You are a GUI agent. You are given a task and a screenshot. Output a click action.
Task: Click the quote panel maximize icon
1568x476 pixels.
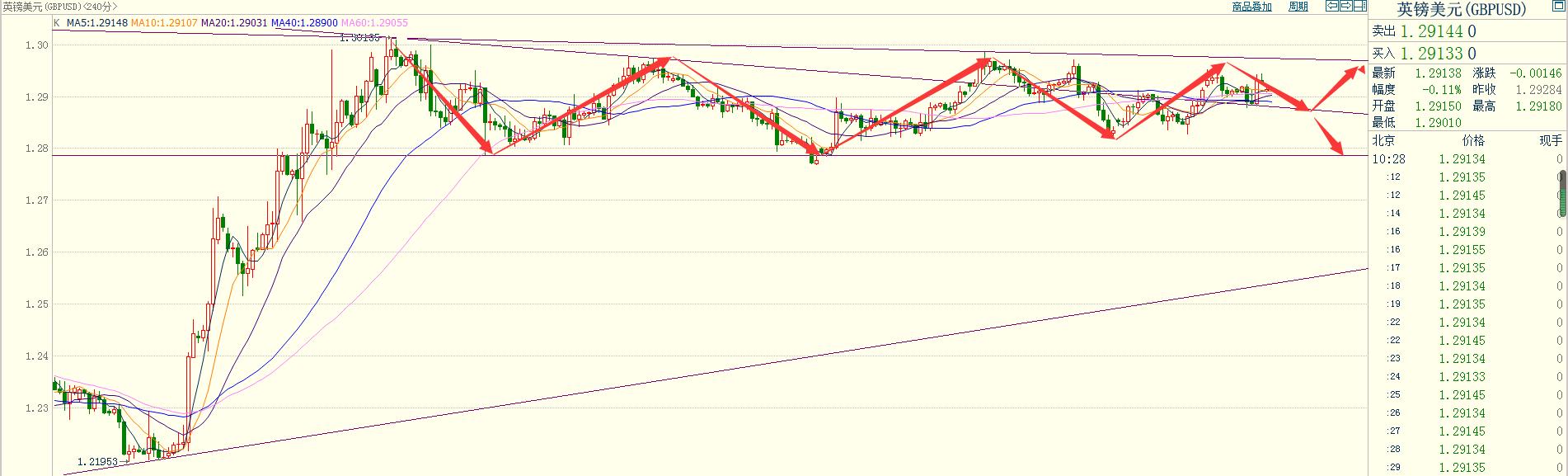1559,7
